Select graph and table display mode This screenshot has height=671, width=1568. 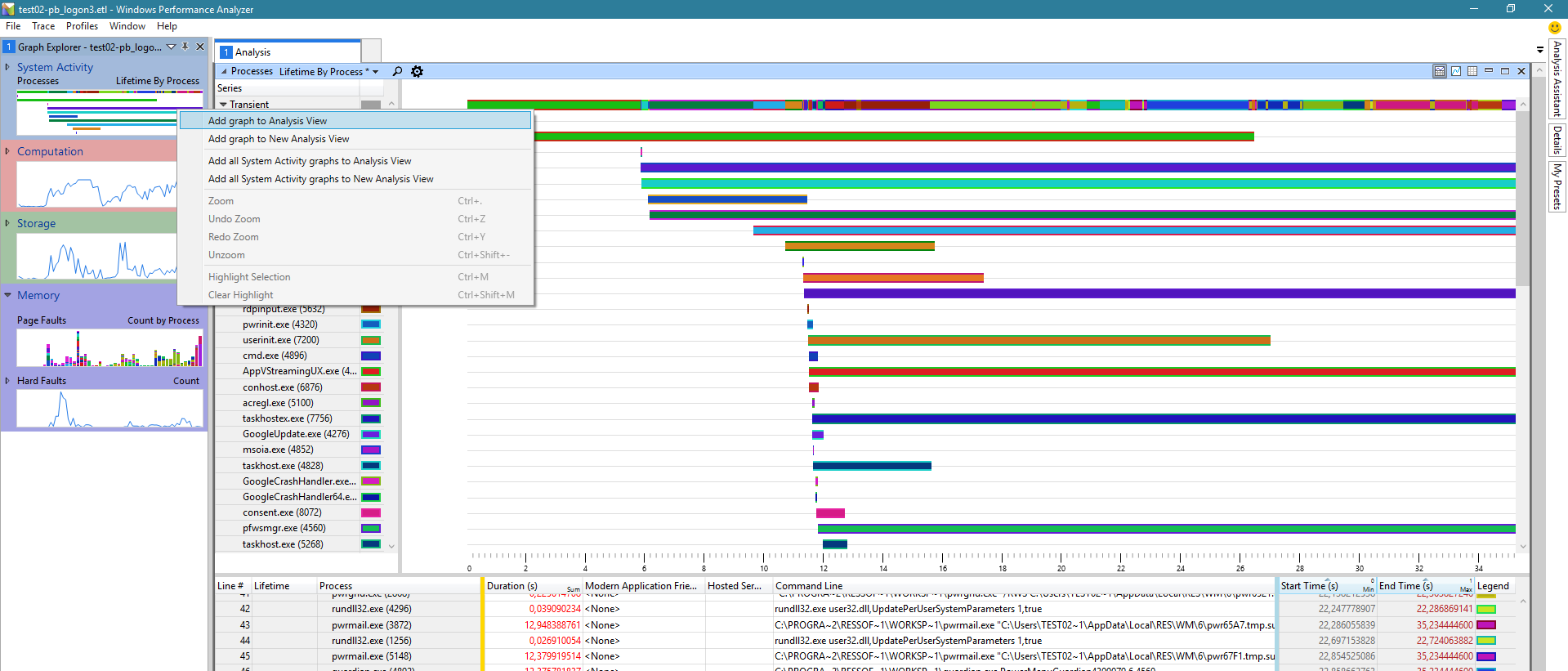coord(1440,71)
